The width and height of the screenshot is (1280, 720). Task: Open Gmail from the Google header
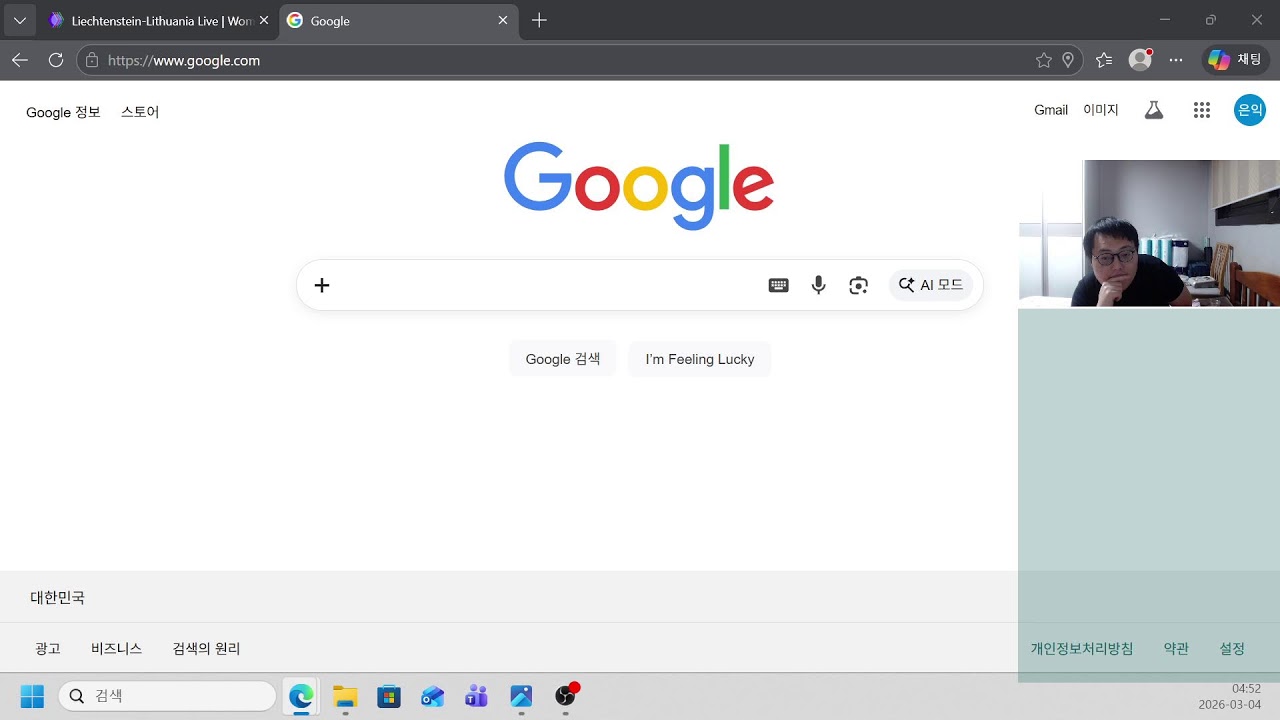click(x=1051, y=110)
